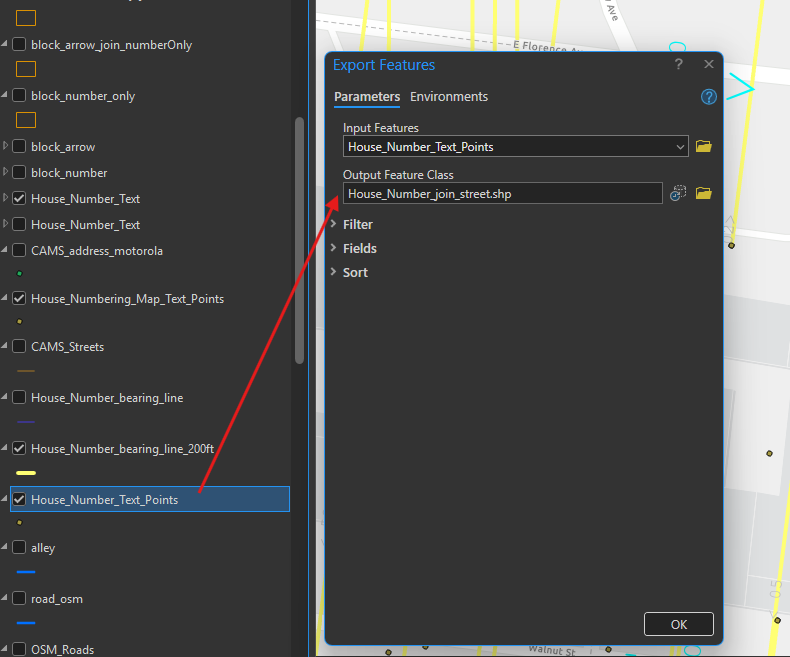The height and width of the screenshot is (657, 790).
Task: Browse for Output Feature Class folder icon
Action: 703,193
